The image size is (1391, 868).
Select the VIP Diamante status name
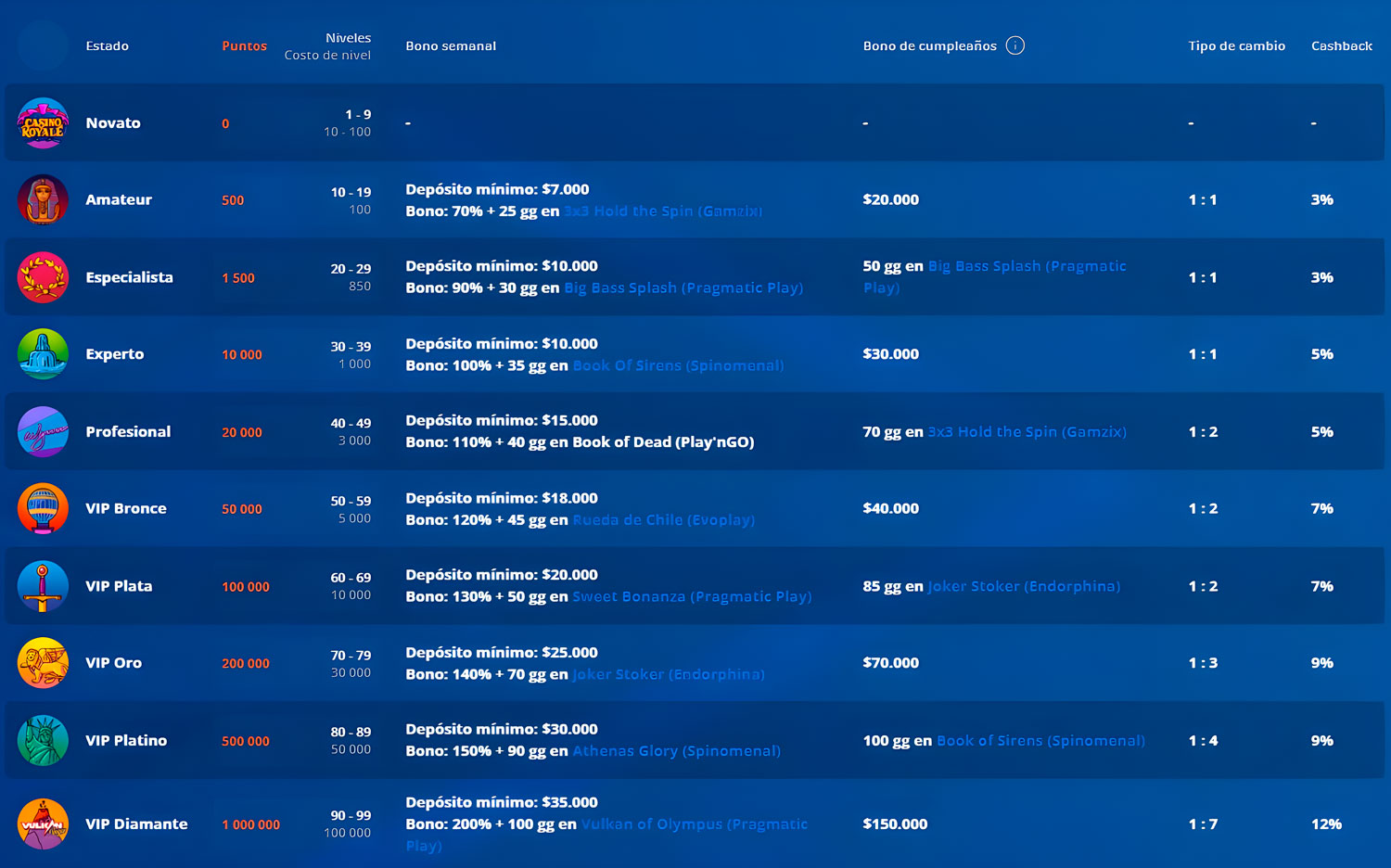[x=136, y=823]
